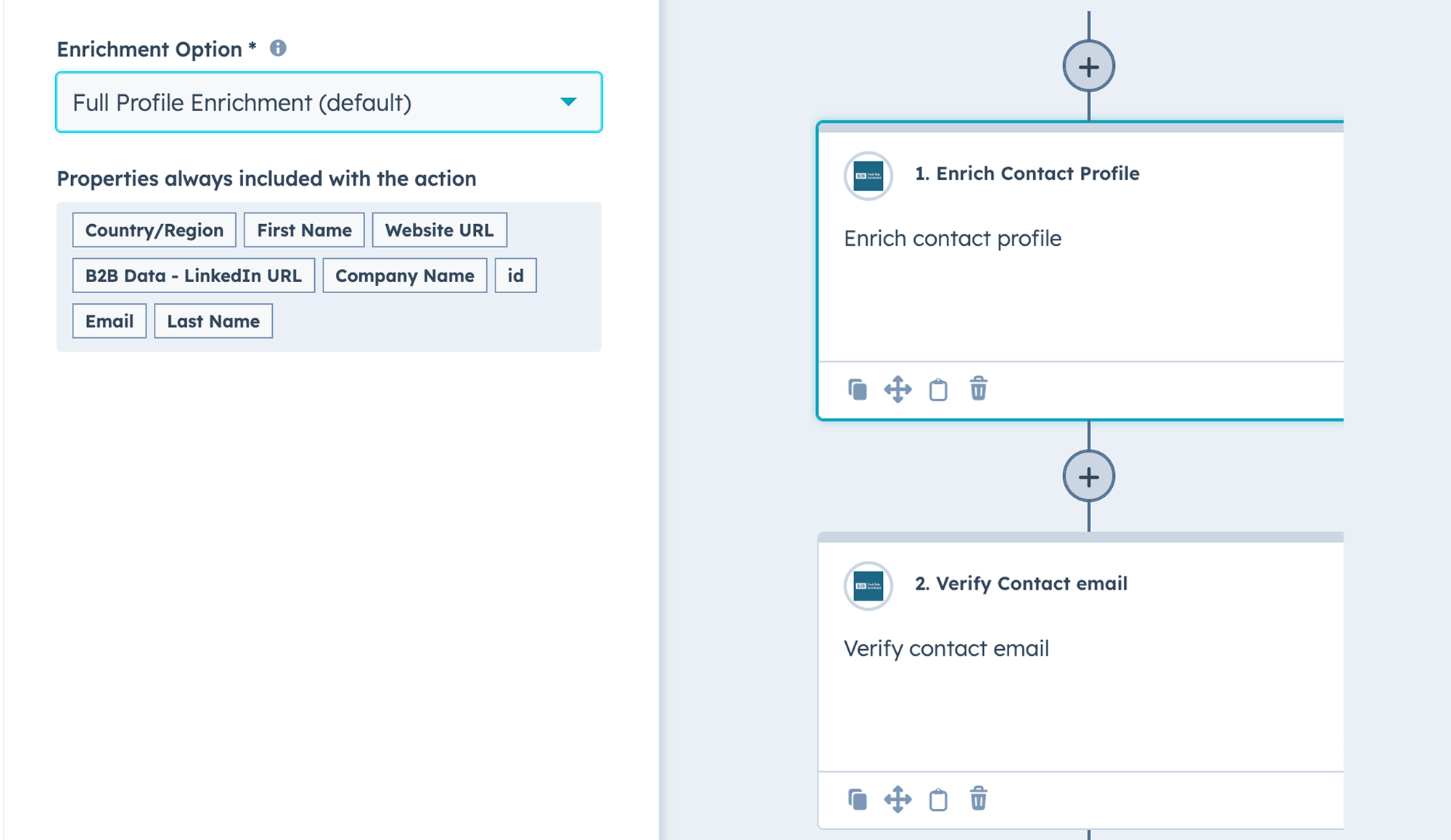Click the app icon on Verify Contact email
The image size is (1451, 840).
click(868, 585)
